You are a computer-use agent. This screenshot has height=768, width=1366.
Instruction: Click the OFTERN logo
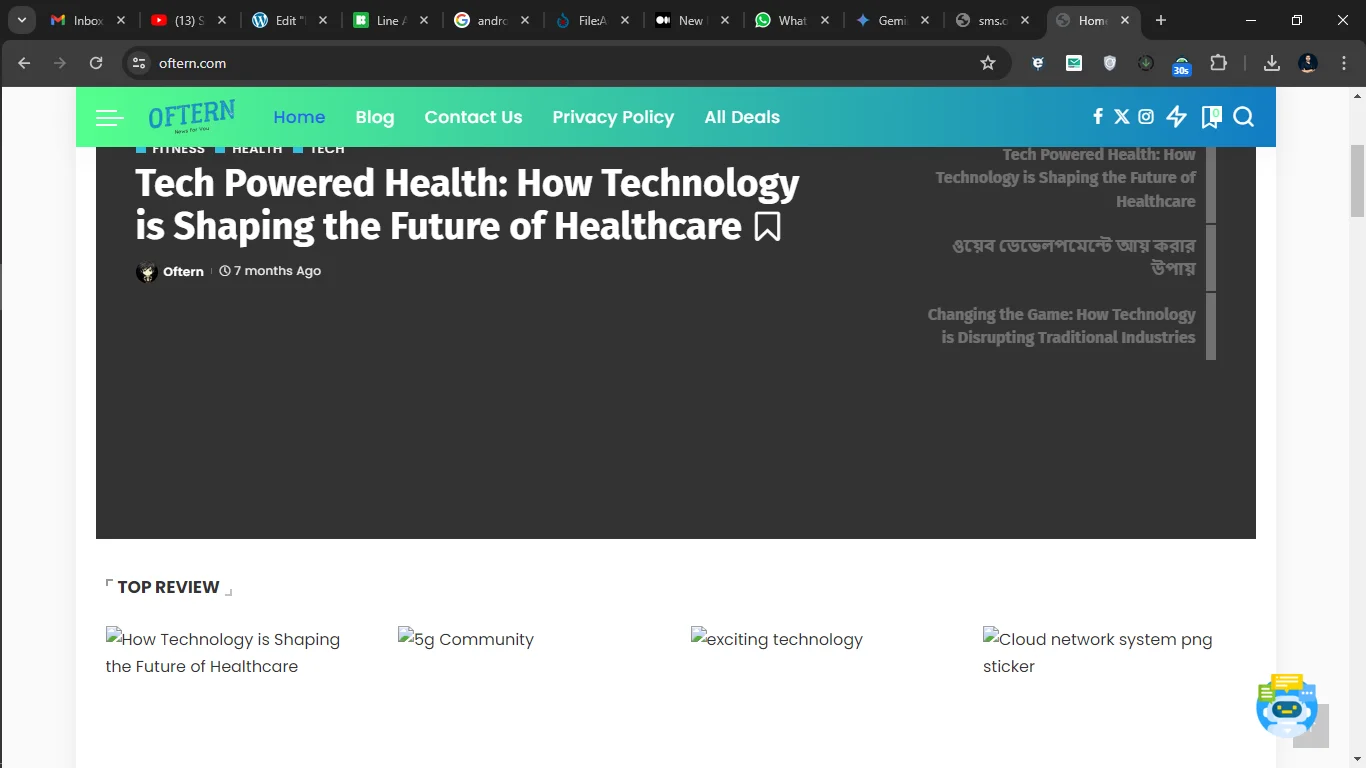click(x=191, y=116)
